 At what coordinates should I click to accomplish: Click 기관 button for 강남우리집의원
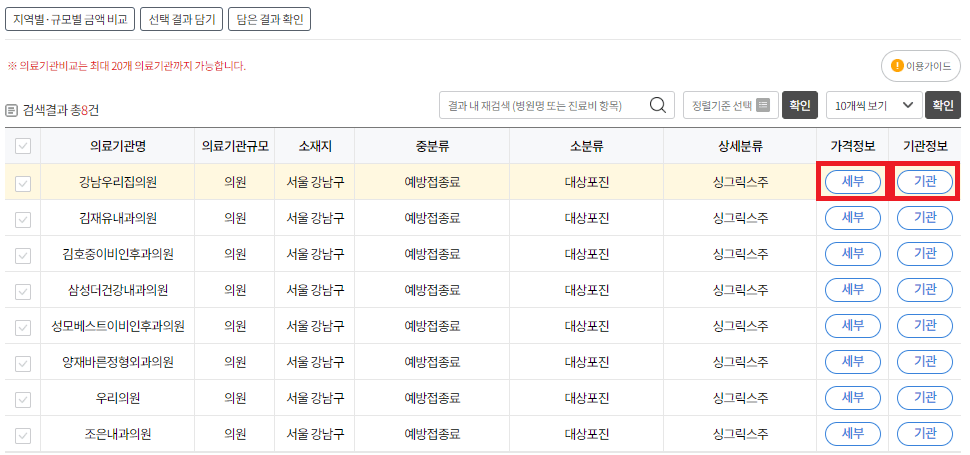925,182
